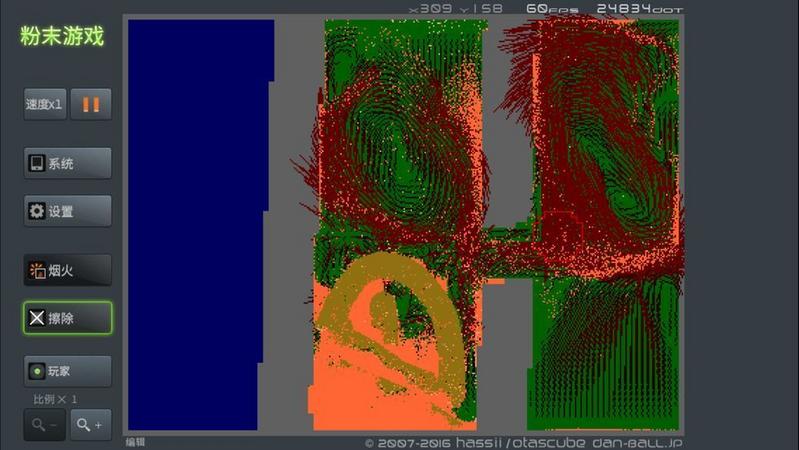The width and height of the screenshot is (799, 450).
Task: Open the 系统 (System) menu
Action: coord(67,163)
